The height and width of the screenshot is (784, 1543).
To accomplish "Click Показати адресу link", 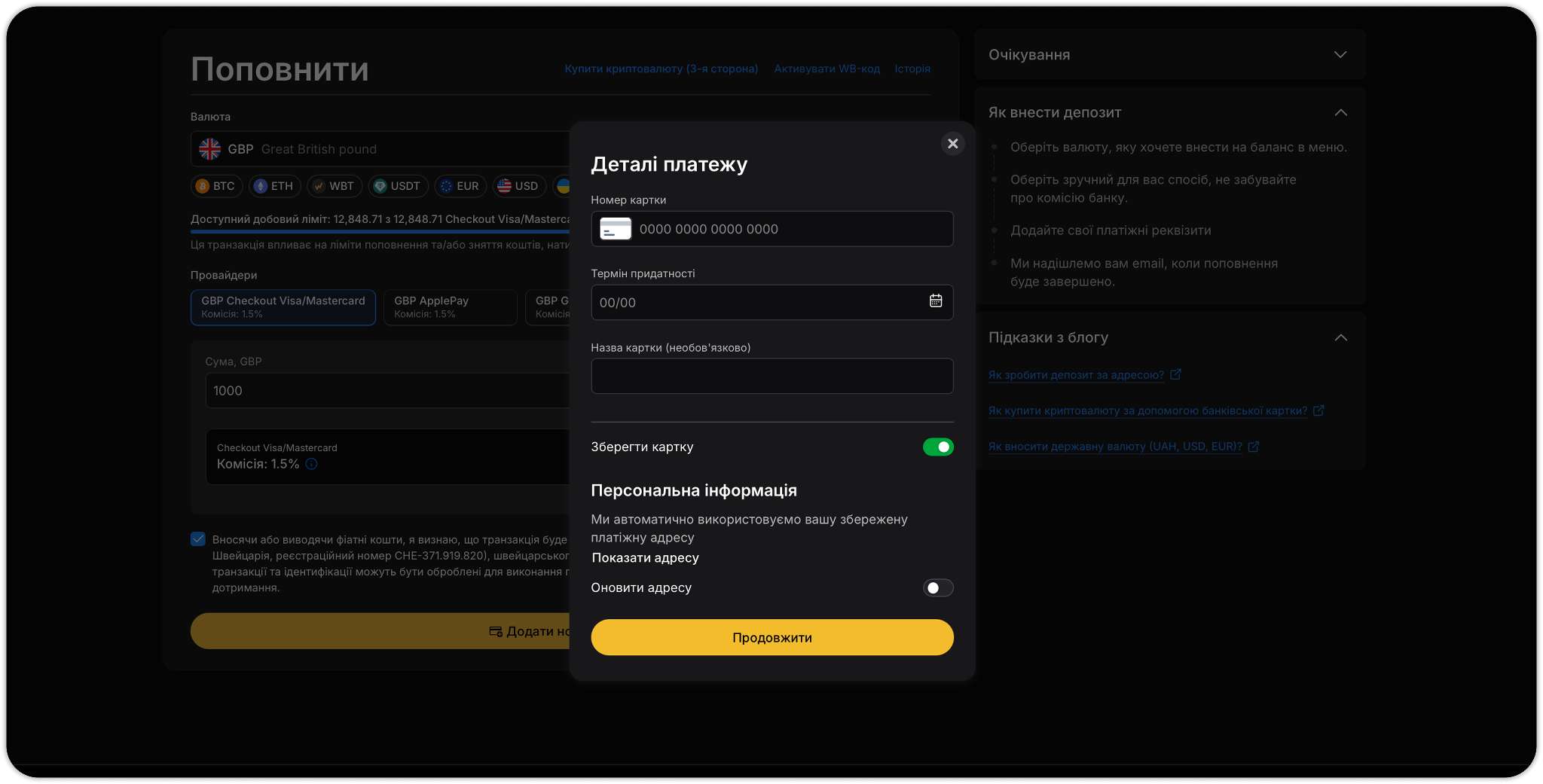I will pyautogui.click(x=646, y=558).
